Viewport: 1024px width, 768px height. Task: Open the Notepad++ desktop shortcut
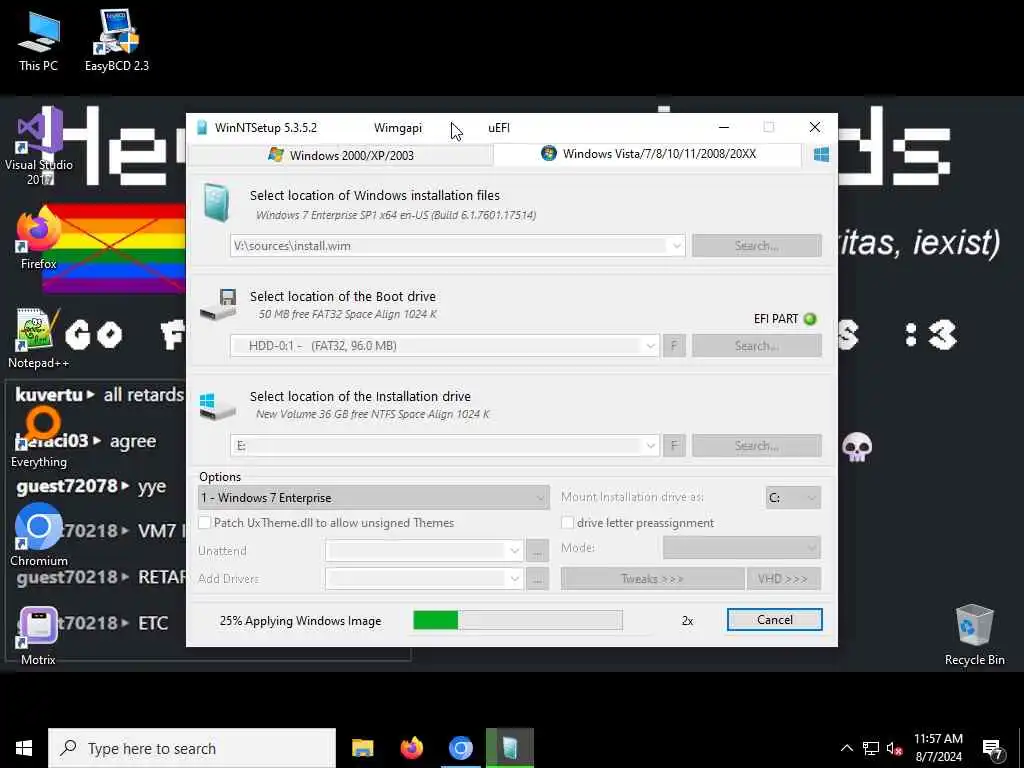click(39, 338)
